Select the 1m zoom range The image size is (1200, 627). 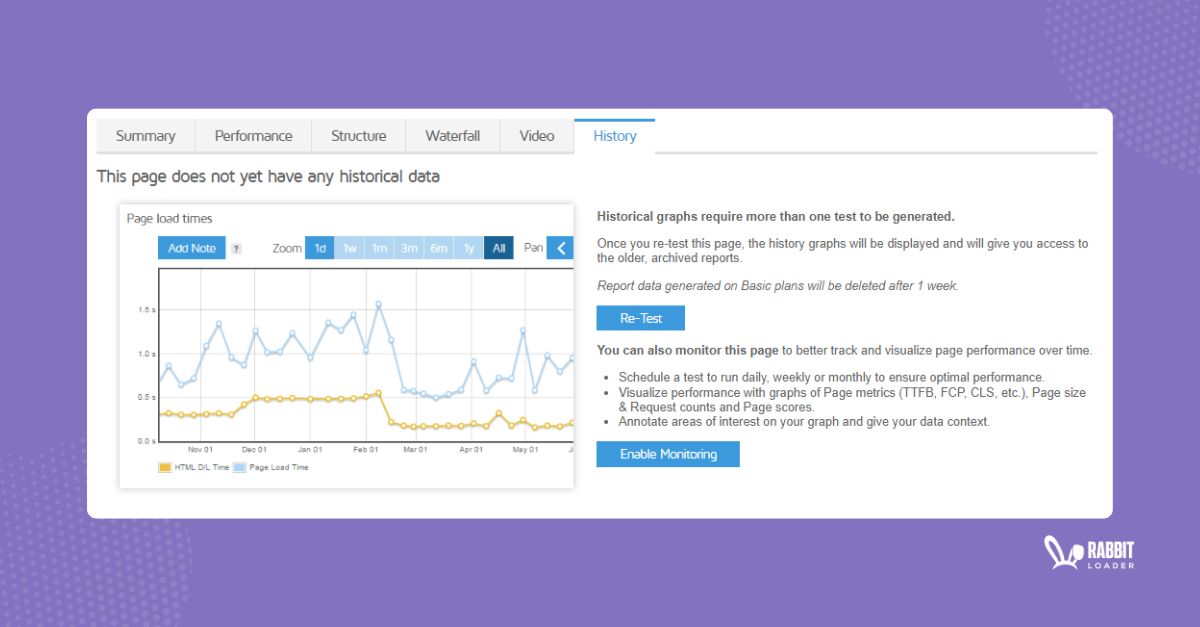(x=379, y=248)
